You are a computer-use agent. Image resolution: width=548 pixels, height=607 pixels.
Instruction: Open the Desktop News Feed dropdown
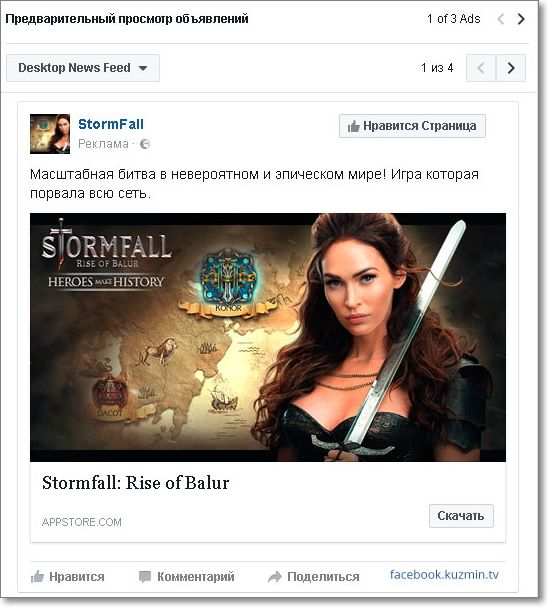(83, 68)
